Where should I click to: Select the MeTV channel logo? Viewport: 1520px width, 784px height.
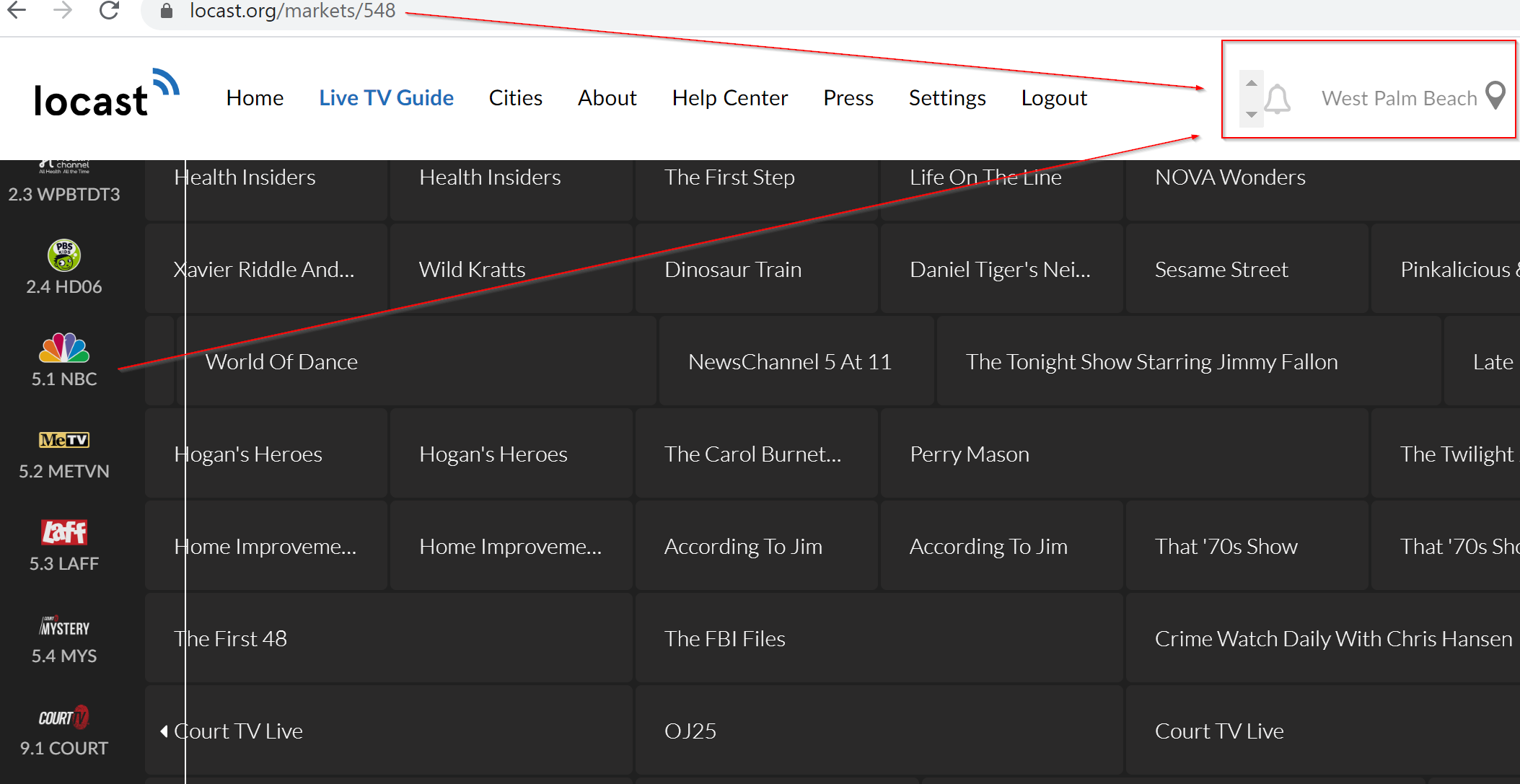(64, 440)
